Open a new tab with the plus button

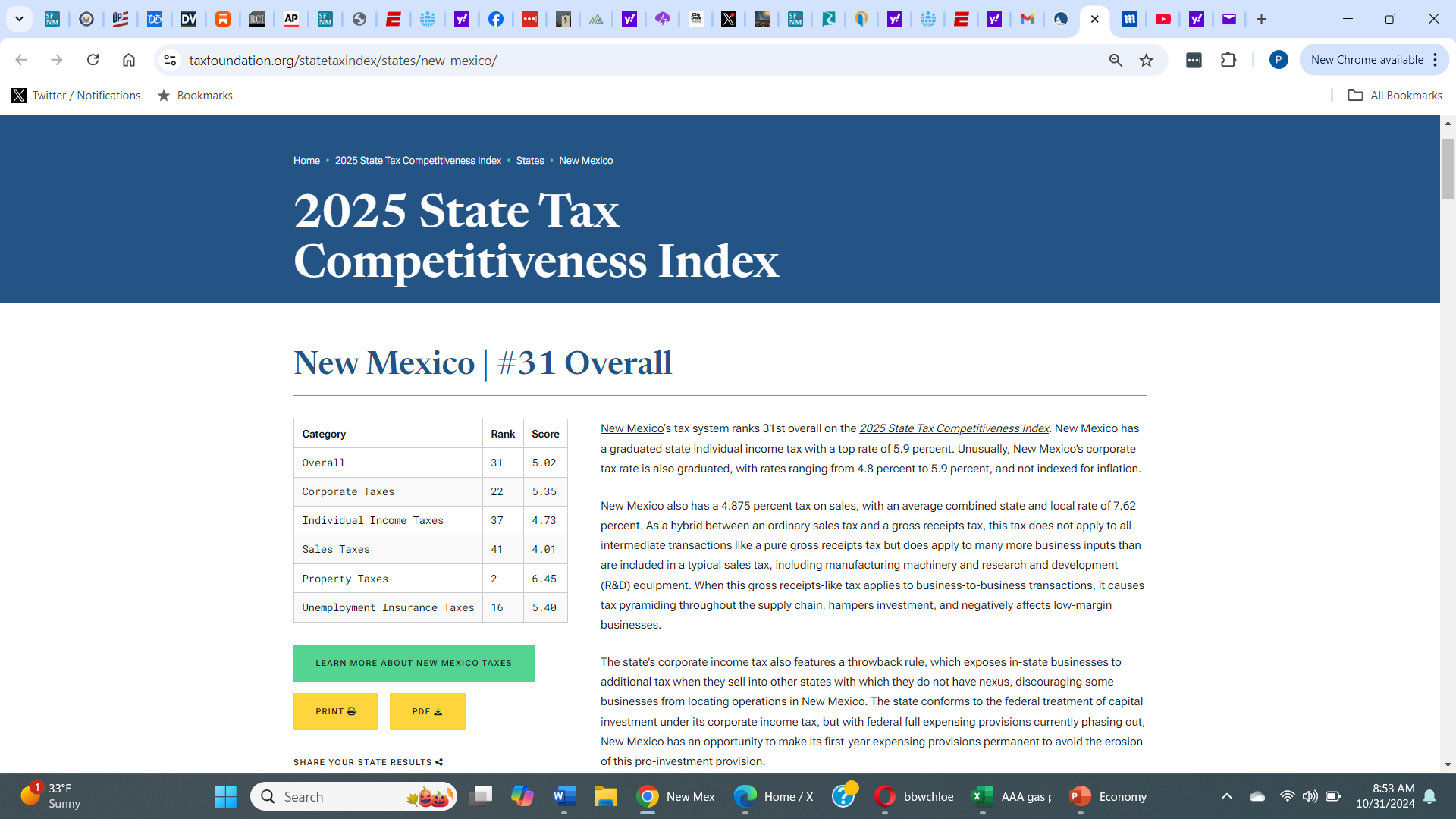[1261, 19]
